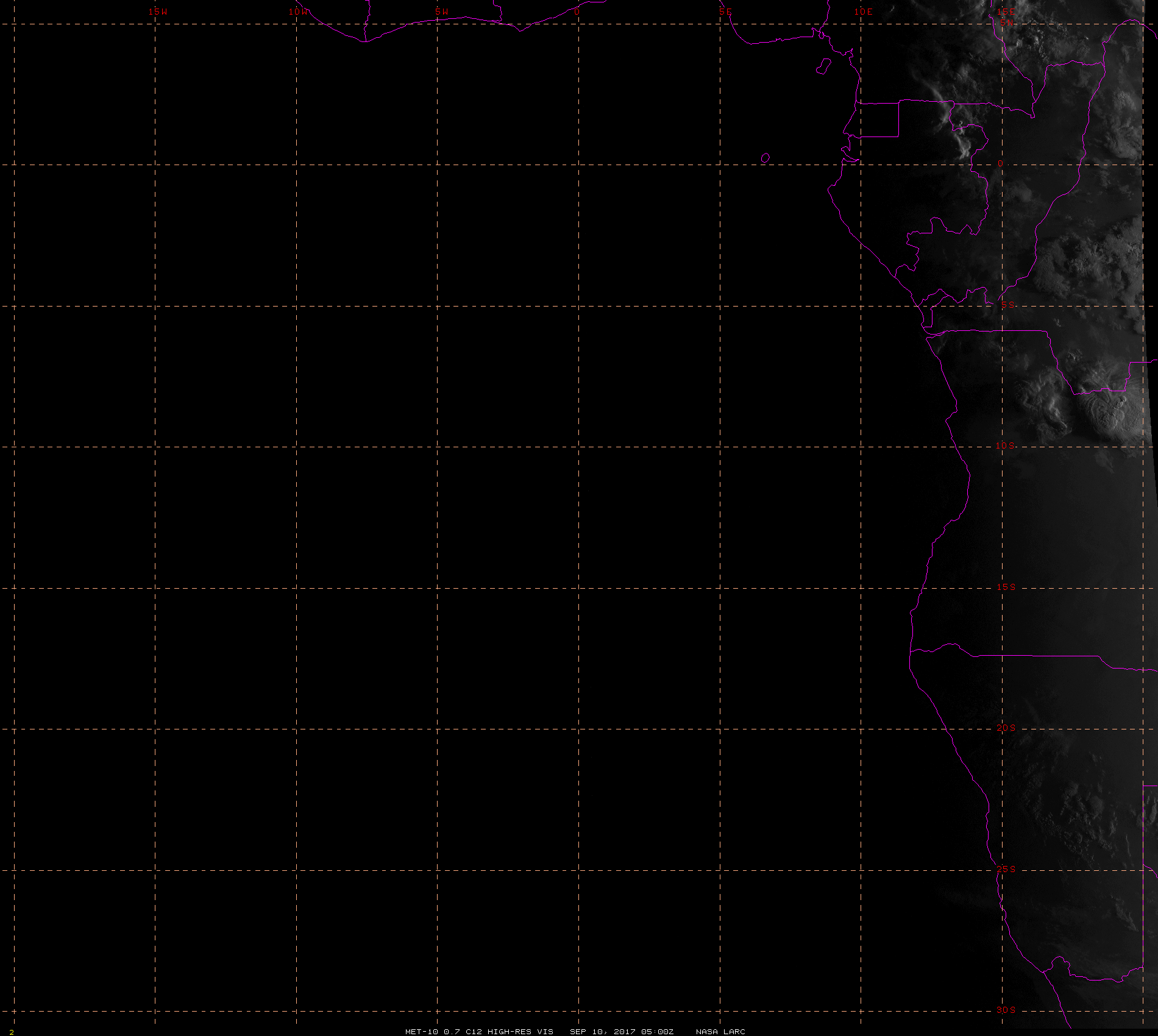Click the 10S latitude label

pos(1006,445)
